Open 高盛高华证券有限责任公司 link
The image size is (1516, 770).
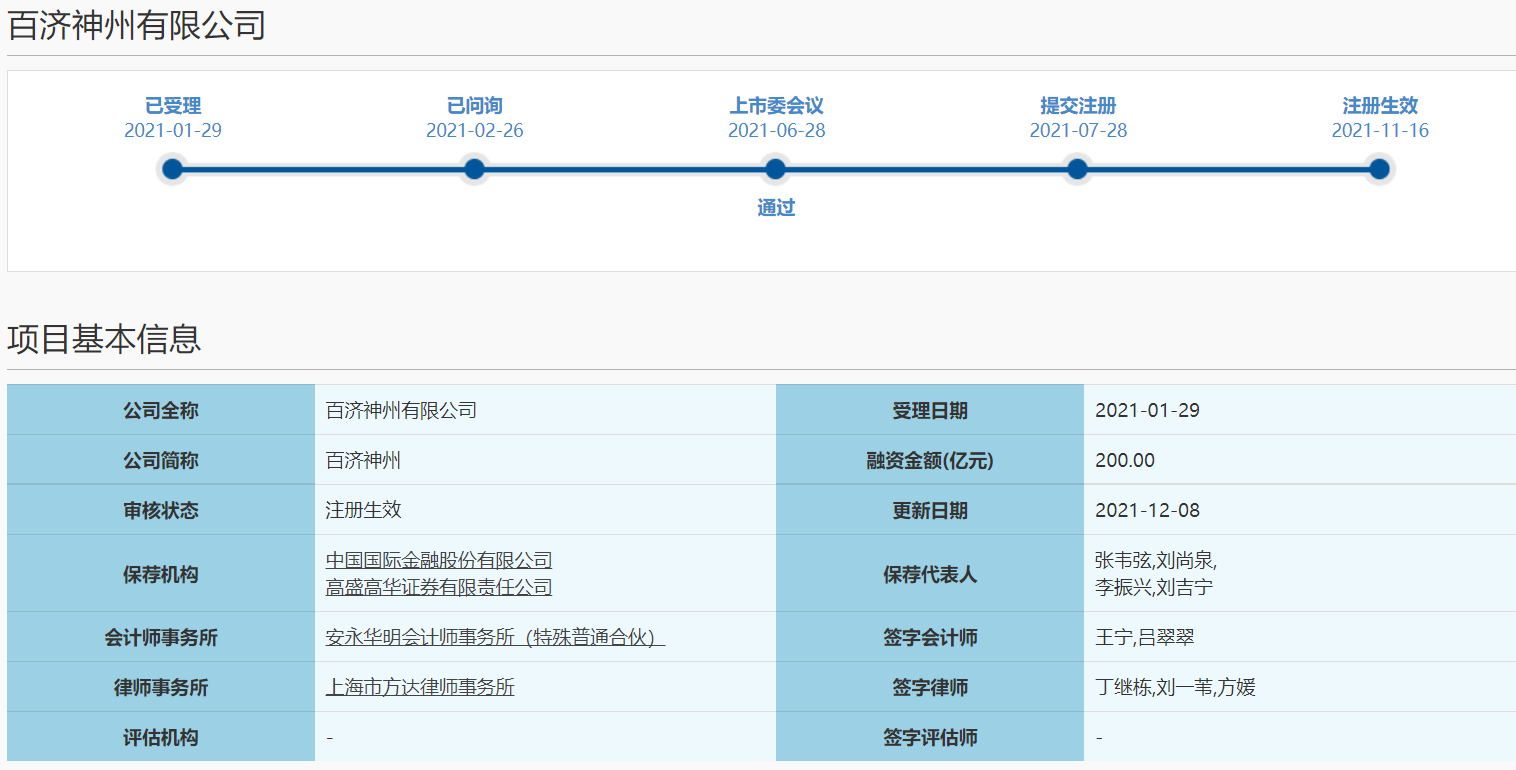439,587
